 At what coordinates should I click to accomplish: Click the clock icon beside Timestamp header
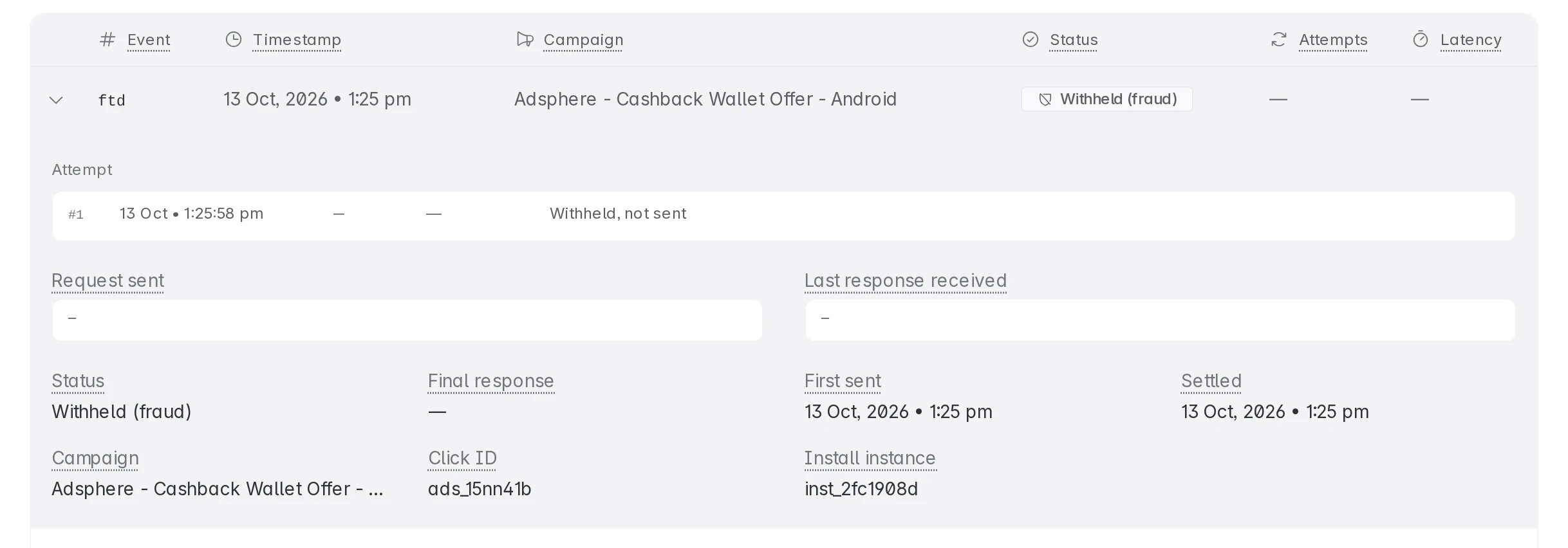pyautogui.click(x=233, y=40)
